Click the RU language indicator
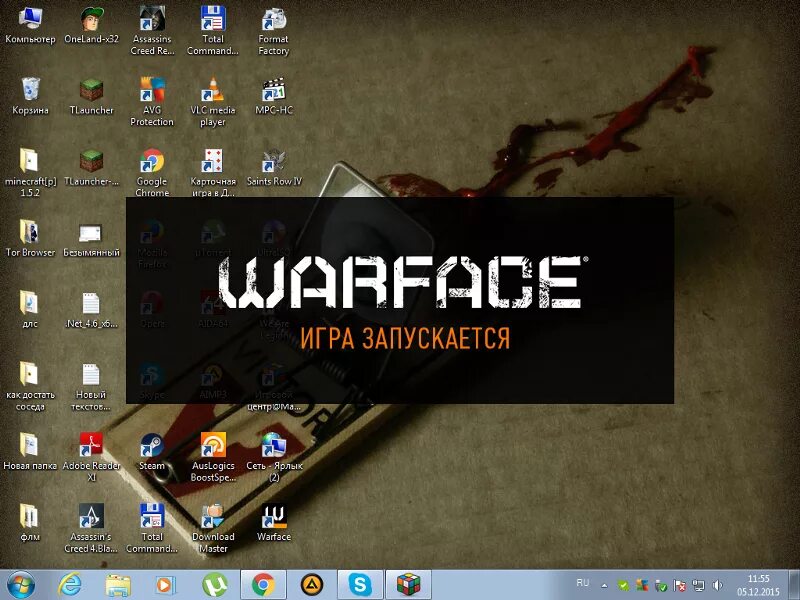Viewport: 800px width, 600px height. [x=582, y=583]
